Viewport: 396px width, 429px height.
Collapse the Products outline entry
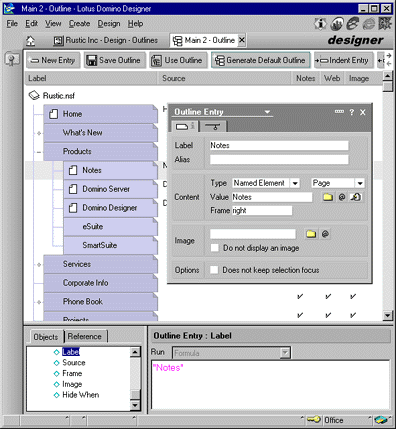(39, 152)
